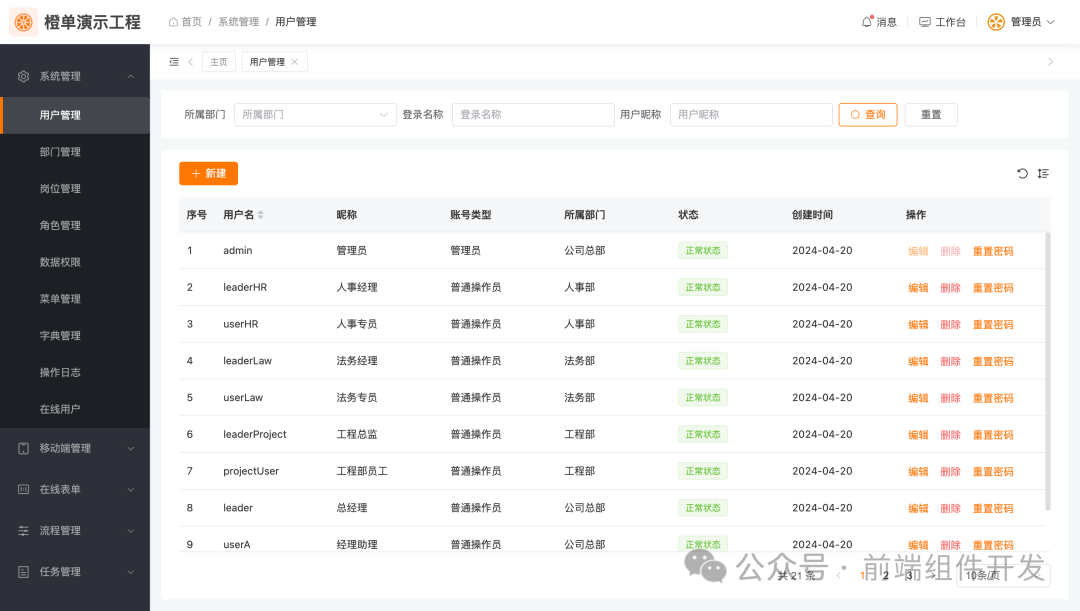Collapse the 系统管理 sidebar section
The height and width of the screenshot is (611, 1080).
pos(130,75)
